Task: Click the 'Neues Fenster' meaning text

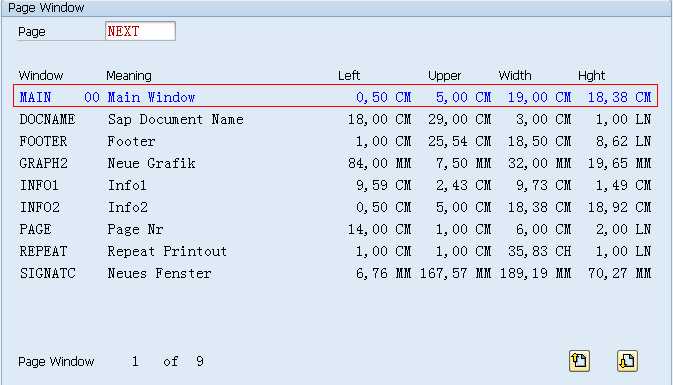Action: tap(159, 273)
